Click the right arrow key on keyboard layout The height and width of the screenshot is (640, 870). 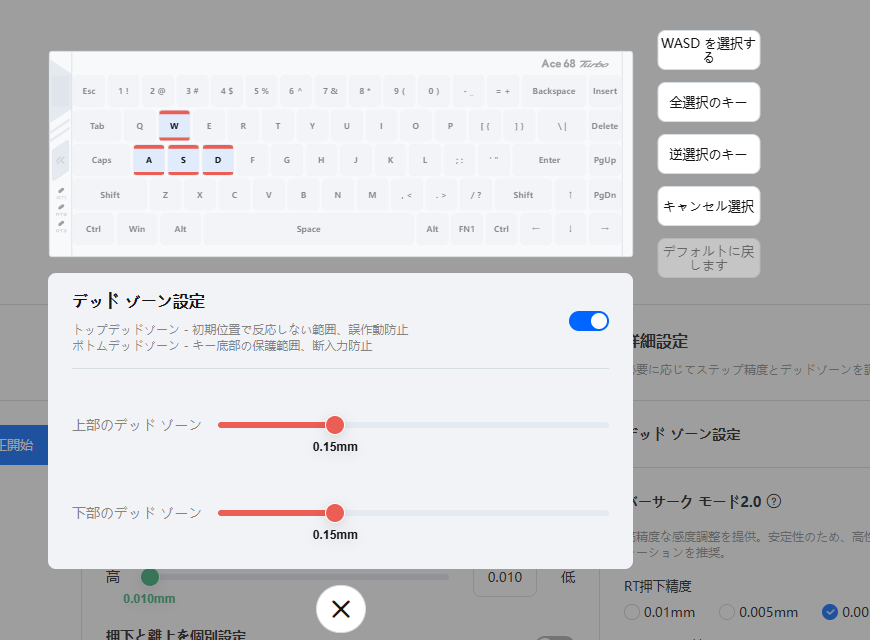(x=605, y=229)
